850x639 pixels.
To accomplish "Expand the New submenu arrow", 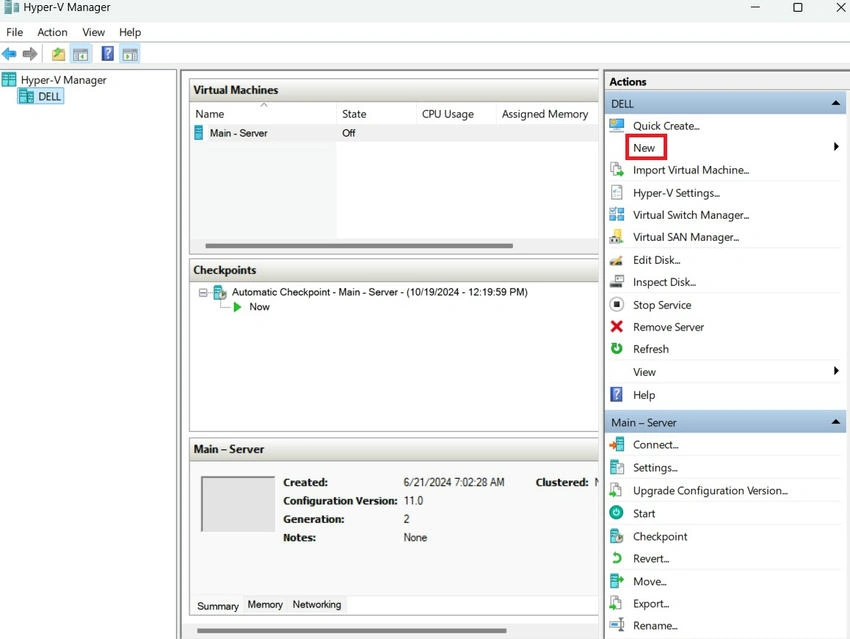I will coord(836,147).
